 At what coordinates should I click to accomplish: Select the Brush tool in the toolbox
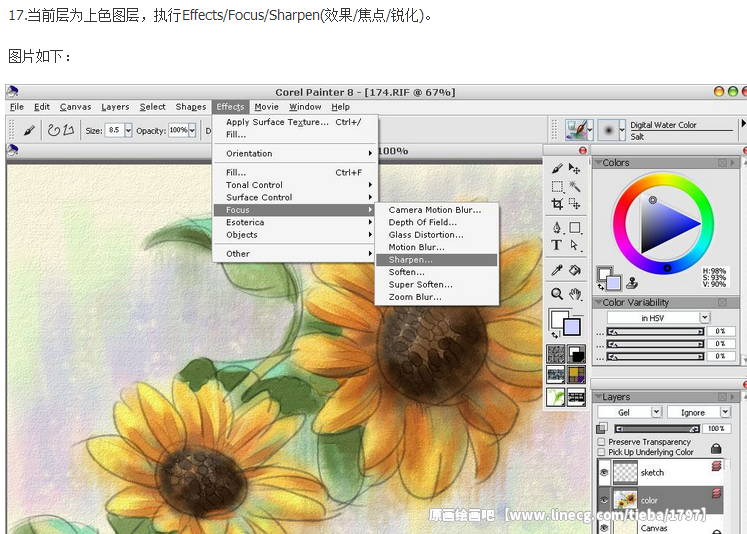click(x=556, y=169)
